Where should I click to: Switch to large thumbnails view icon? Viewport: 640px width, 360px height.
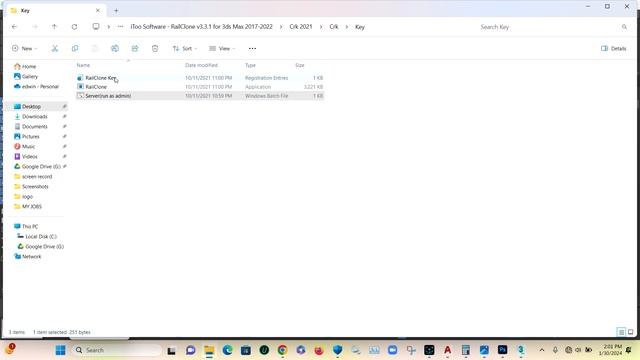click(631, 332)
